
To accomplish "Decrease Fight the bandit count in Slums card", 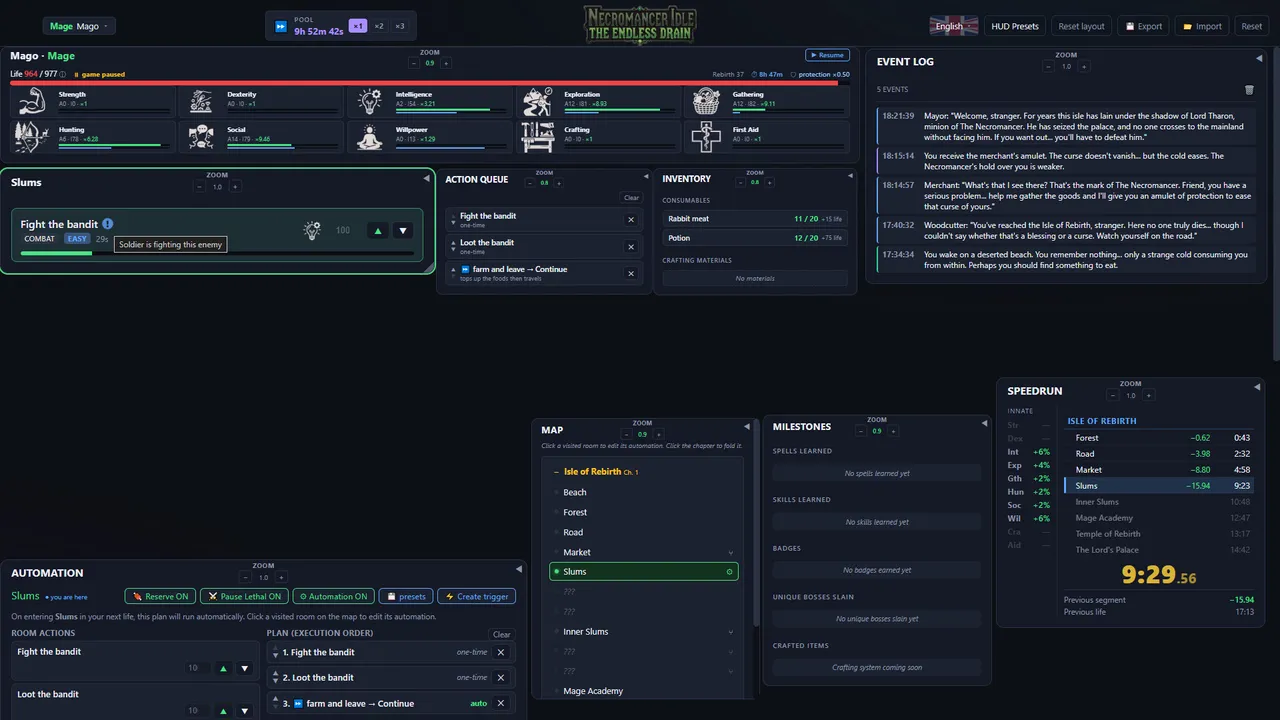I will pyautogui.click(x=403, y=231).
